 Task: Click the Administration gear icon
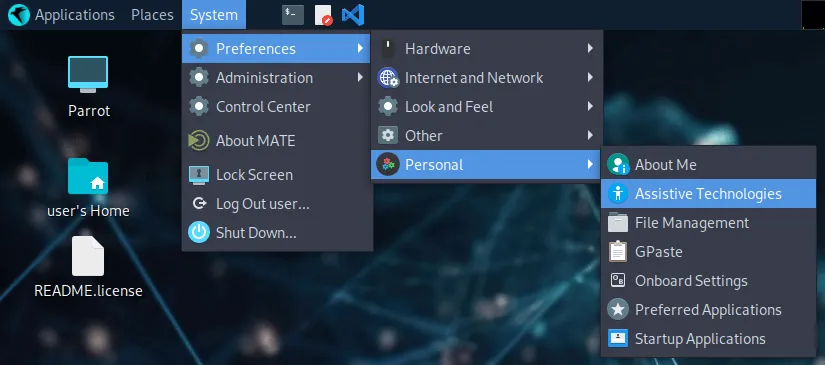click(198, 78)
